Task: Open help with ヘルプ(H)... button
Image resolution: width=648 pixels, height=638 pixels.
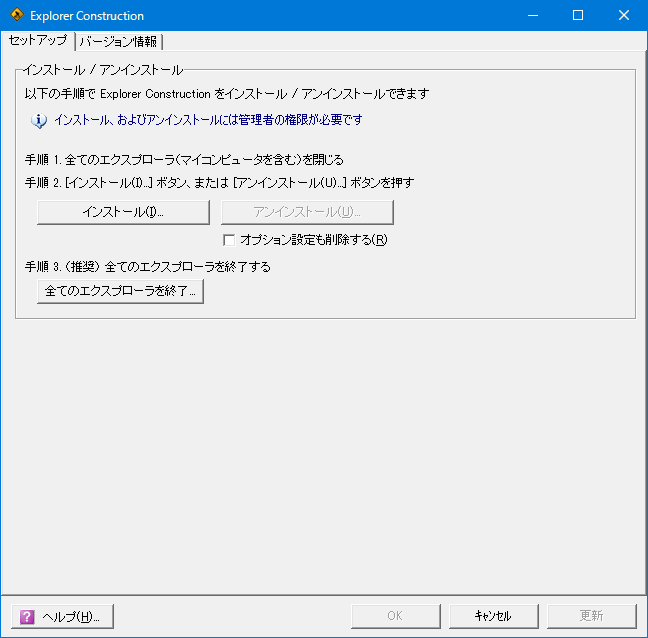Action: (62, 617)
